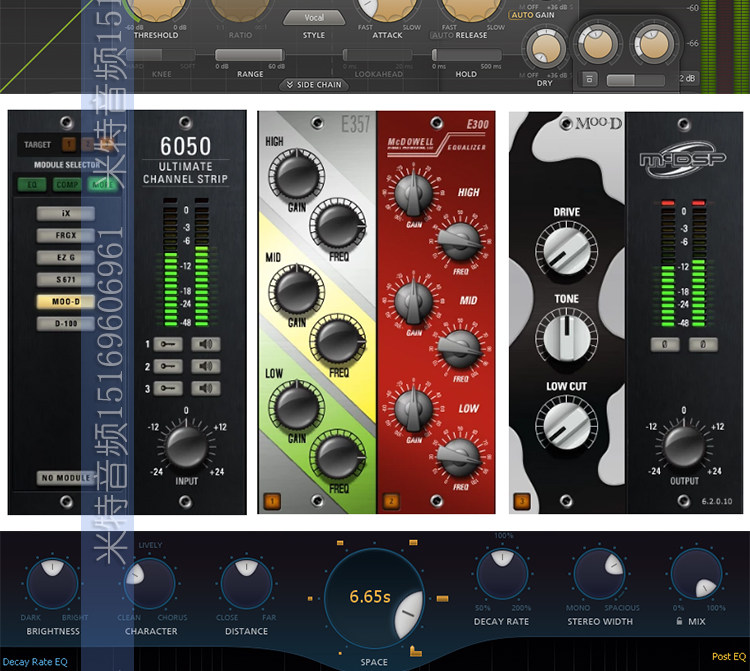Click the orange slot 2 badge on E300
This screenshot has height=671, width=750.
click(391, 502)
